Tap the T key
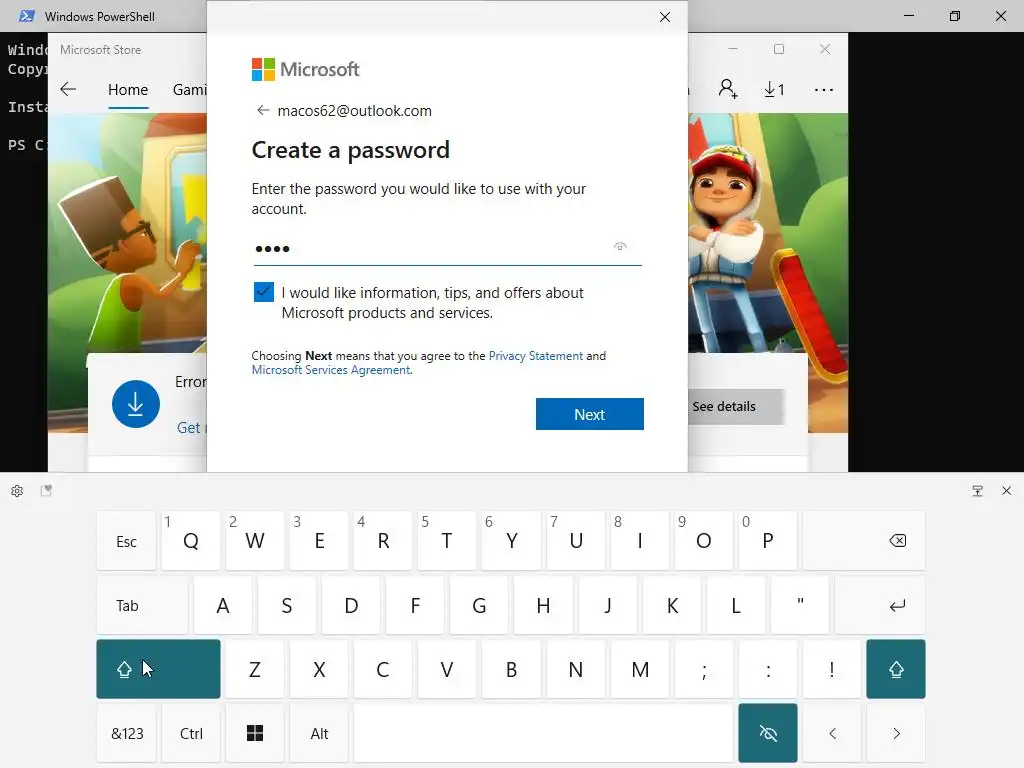 [447, 541]
